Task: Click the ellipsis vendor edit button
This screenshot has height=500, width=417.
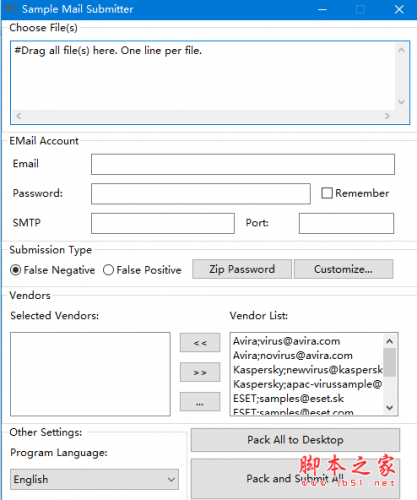Action: (x=200, y=402)
